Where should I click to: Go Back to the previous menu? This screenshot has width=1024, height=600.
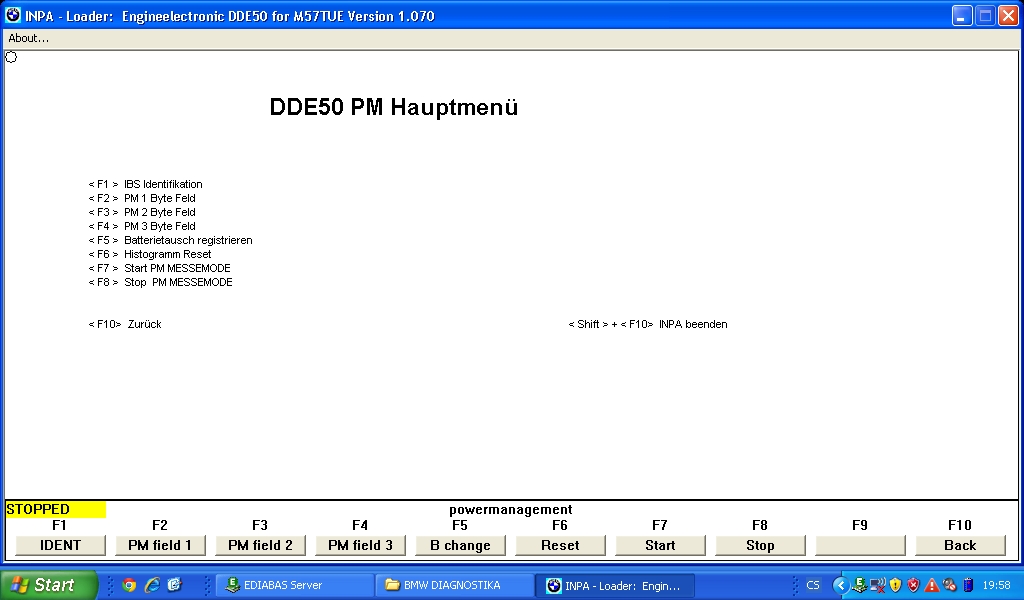tap(960, 545)
